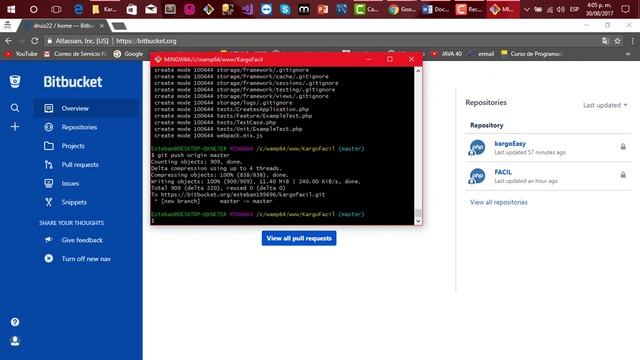The width and height of the screenshot is (640, 360).
Task: Open the Action Center notification icon
Action: click(625, 9)
